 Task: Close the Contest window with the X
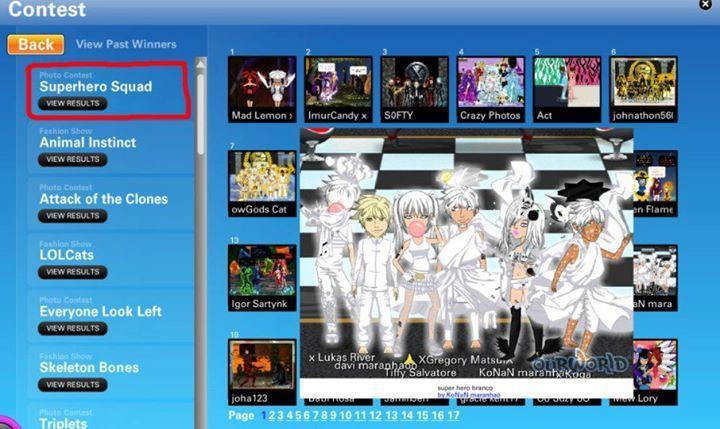point(705,4)
